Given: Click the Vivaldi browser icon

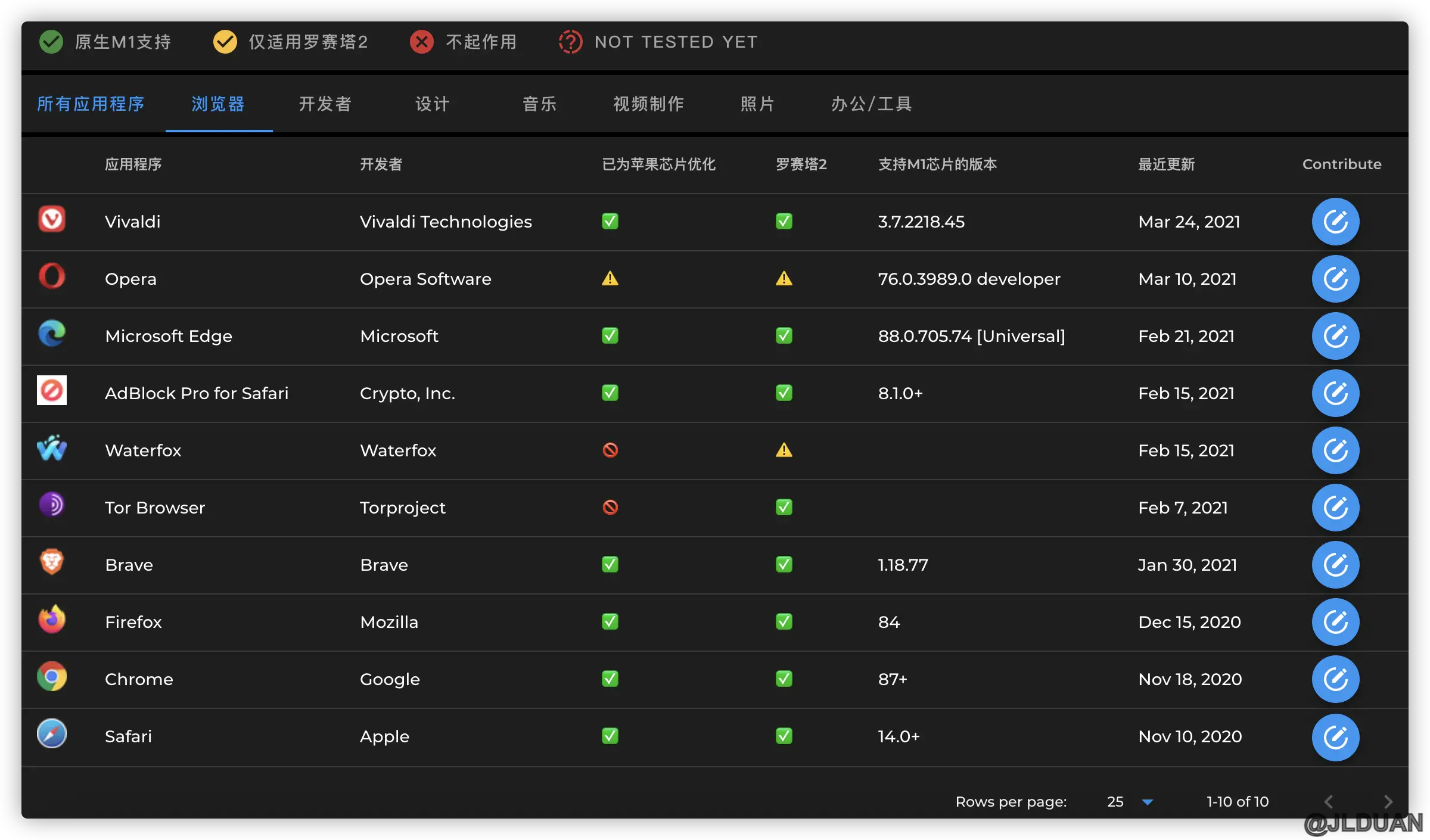Looking at the screenshot, I should [52, 220].
